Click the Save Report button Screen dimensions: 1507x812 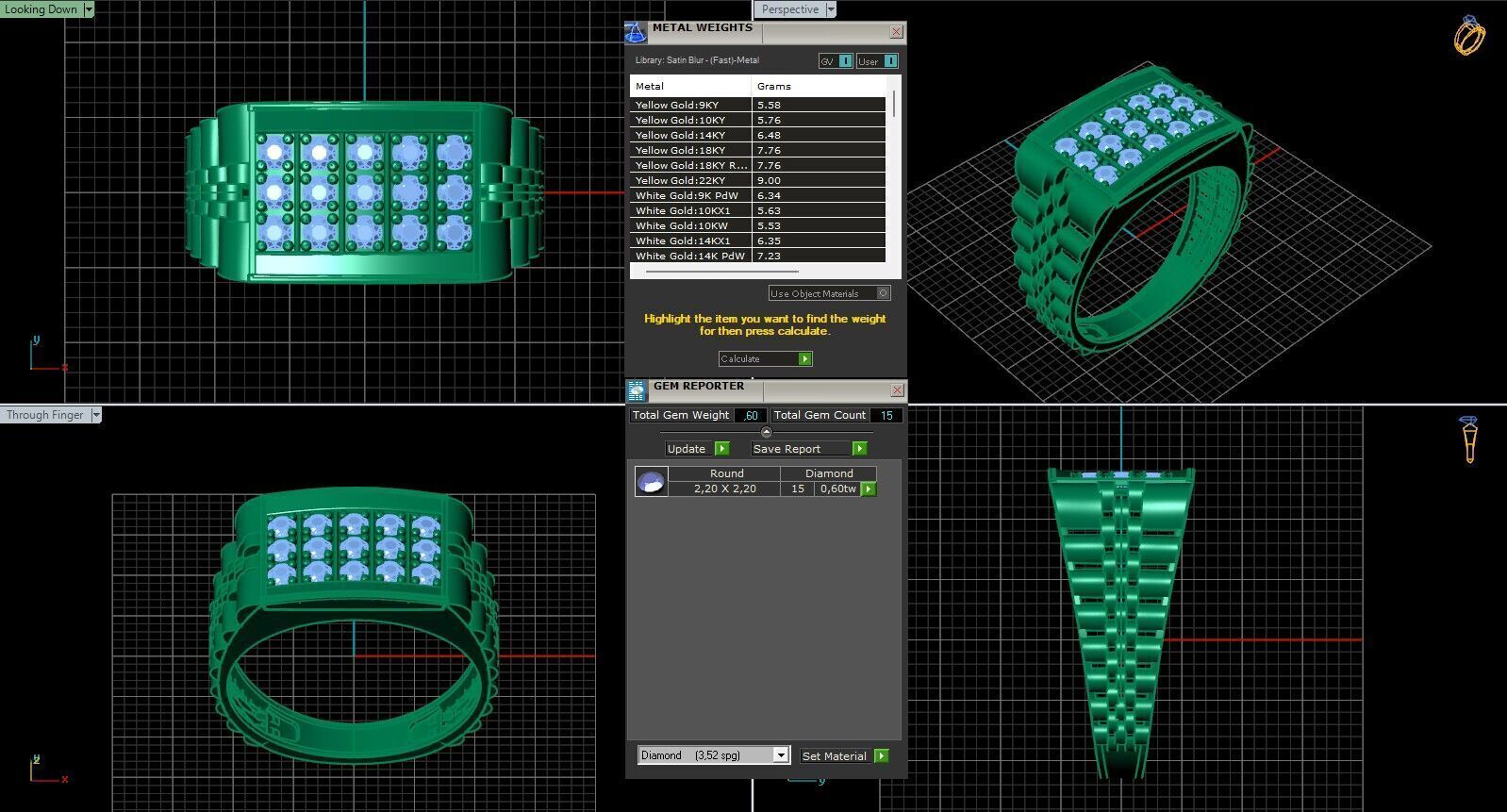[x=808, y=449]
